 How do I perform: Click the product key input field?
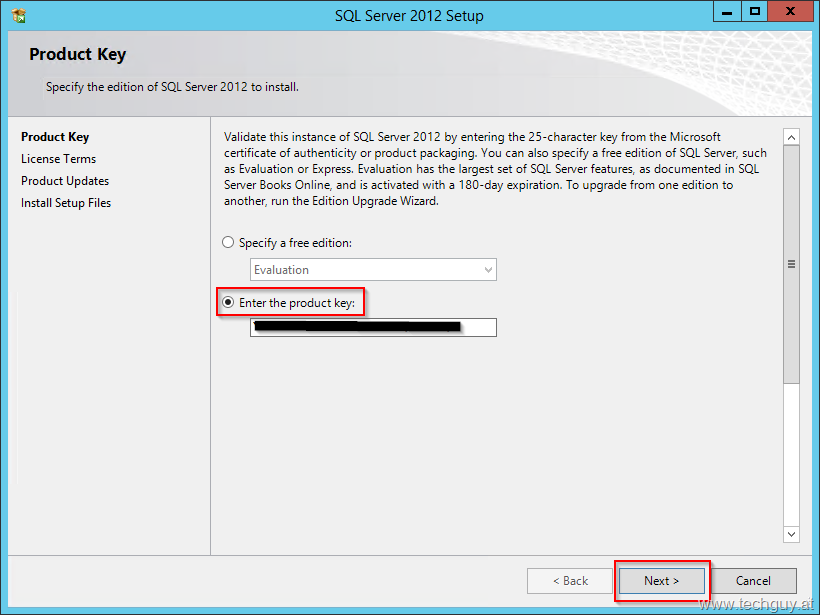tap(373, 327)
